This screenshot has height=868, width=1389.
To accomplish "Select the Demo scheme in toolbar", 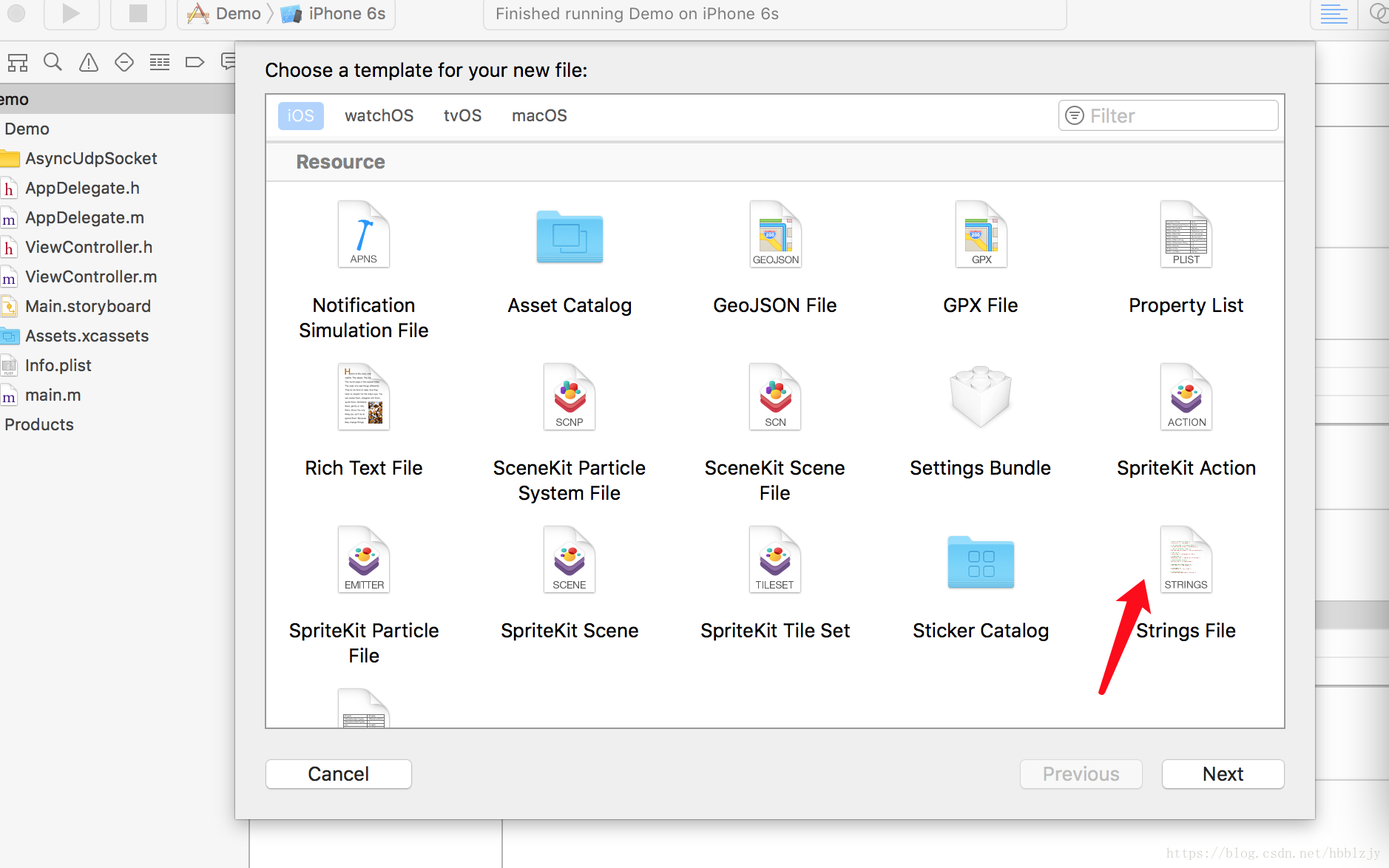I will click(225, 13).
